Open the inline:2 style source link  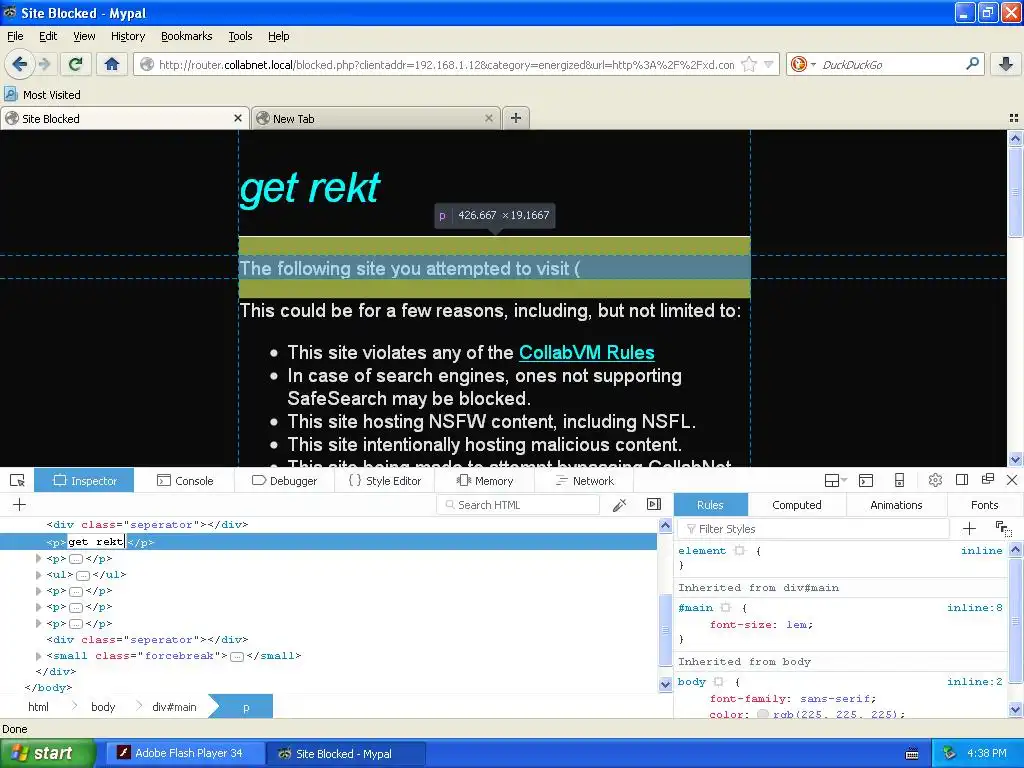(974, 682)
